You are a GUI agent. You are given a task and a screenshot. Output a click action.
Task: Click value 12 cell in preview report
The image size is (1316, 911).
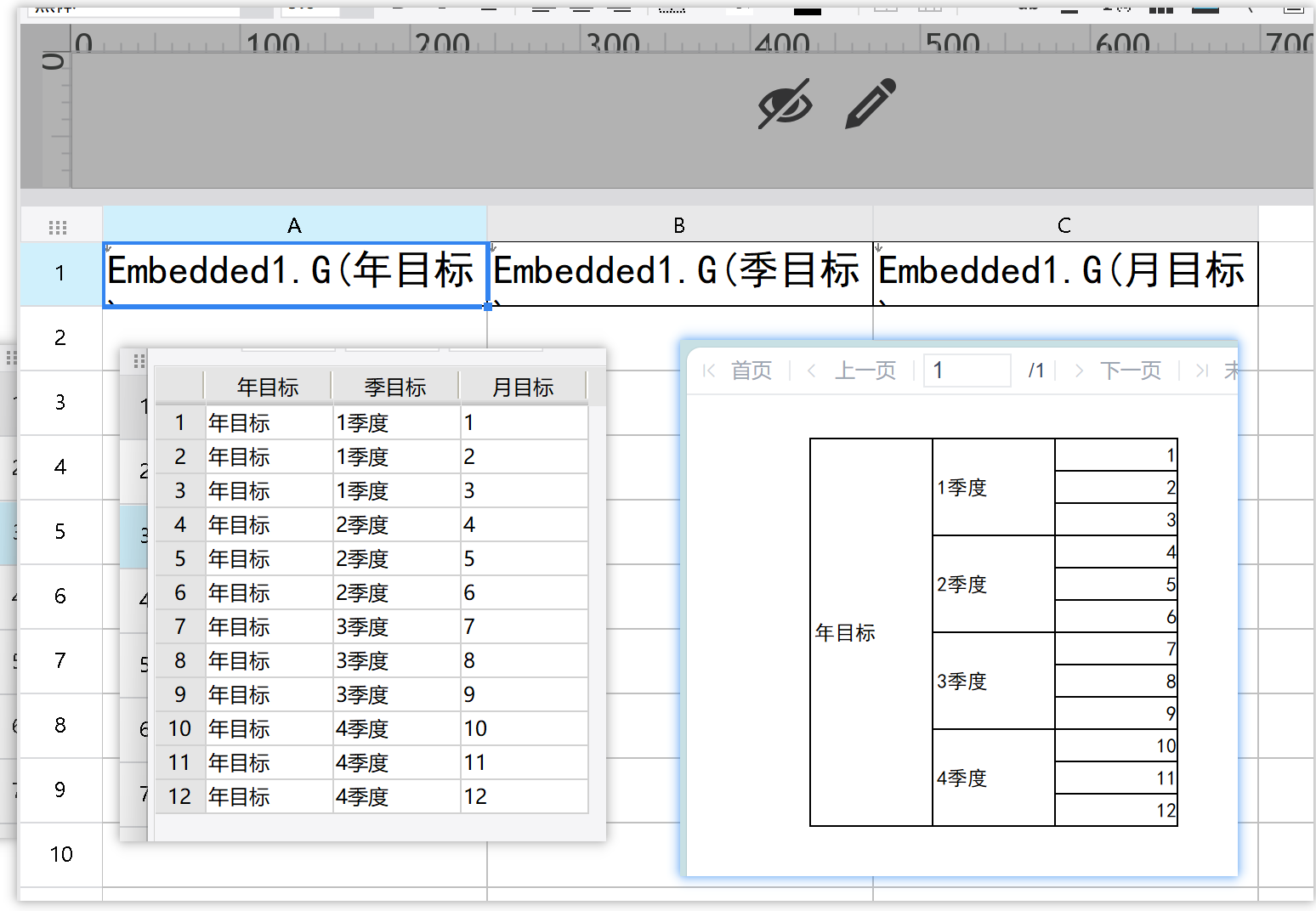point(1116,811)
